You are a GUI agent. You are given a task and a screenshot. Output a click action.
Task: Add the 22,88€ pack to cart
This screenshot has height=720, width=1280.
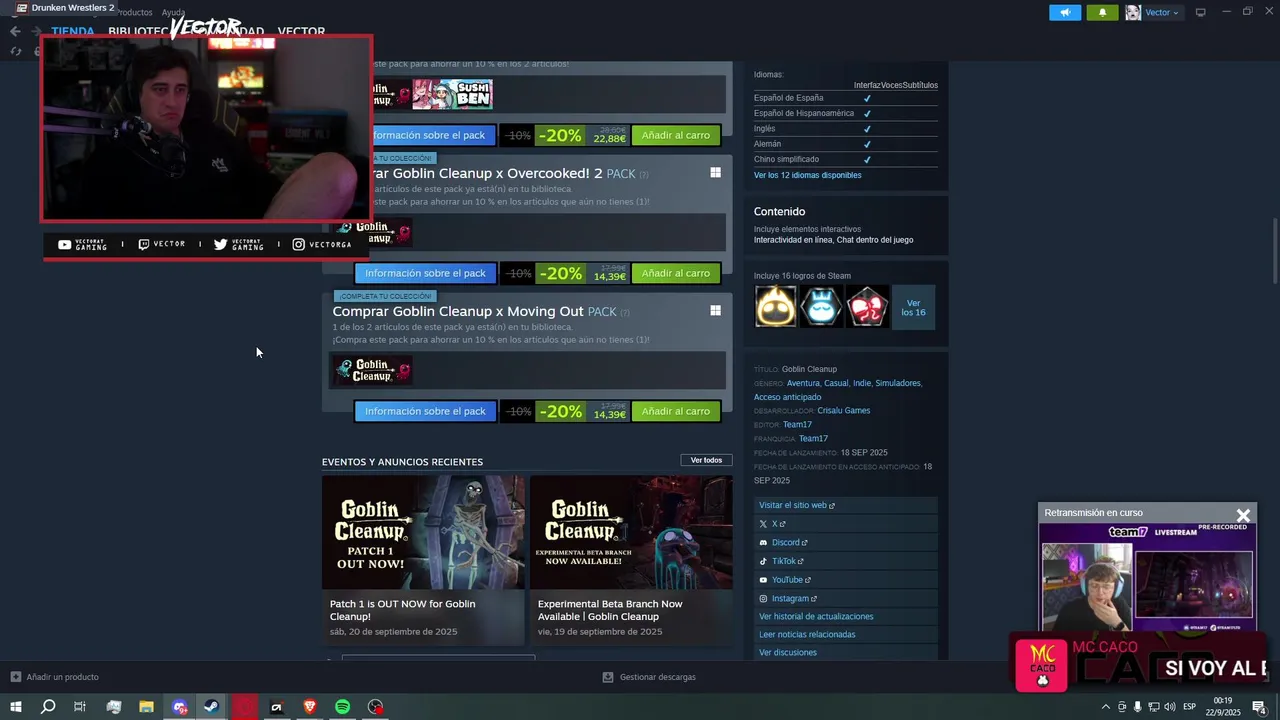coord(676,135)
